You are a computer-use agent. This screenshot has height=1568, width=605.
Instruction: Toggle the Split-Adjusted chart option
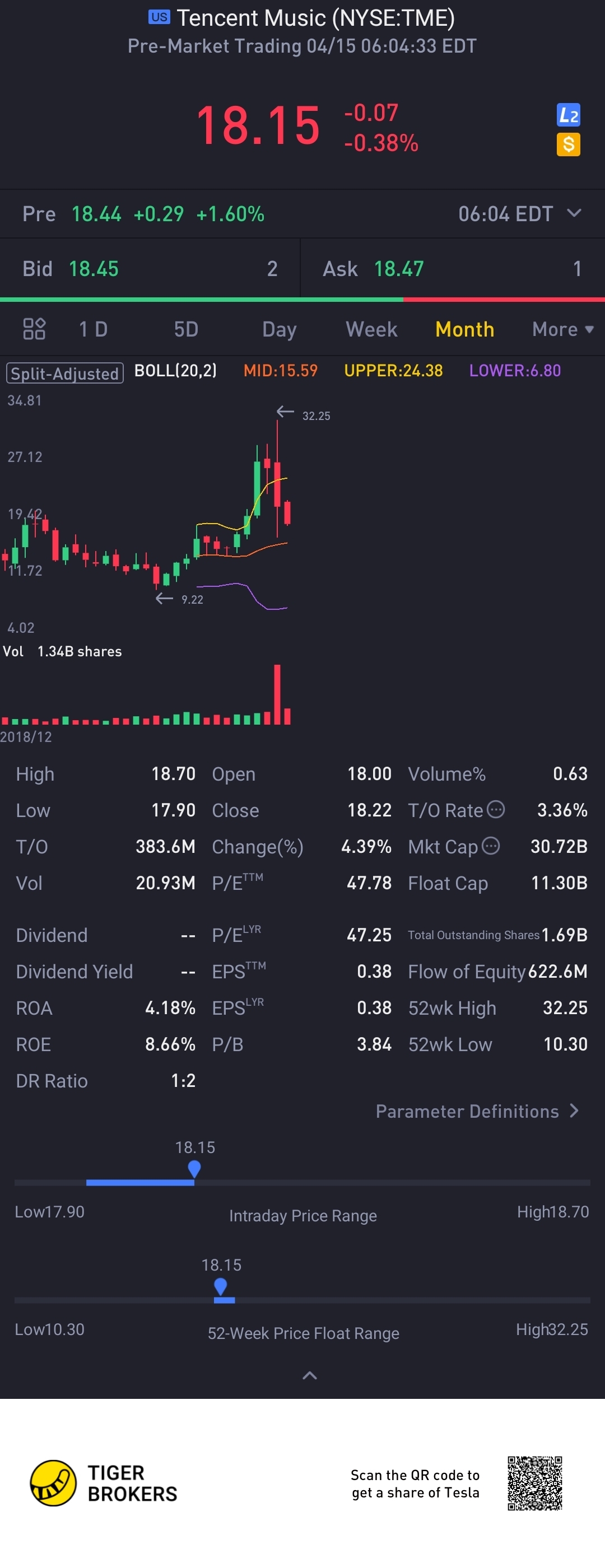[x=64, y=372]
